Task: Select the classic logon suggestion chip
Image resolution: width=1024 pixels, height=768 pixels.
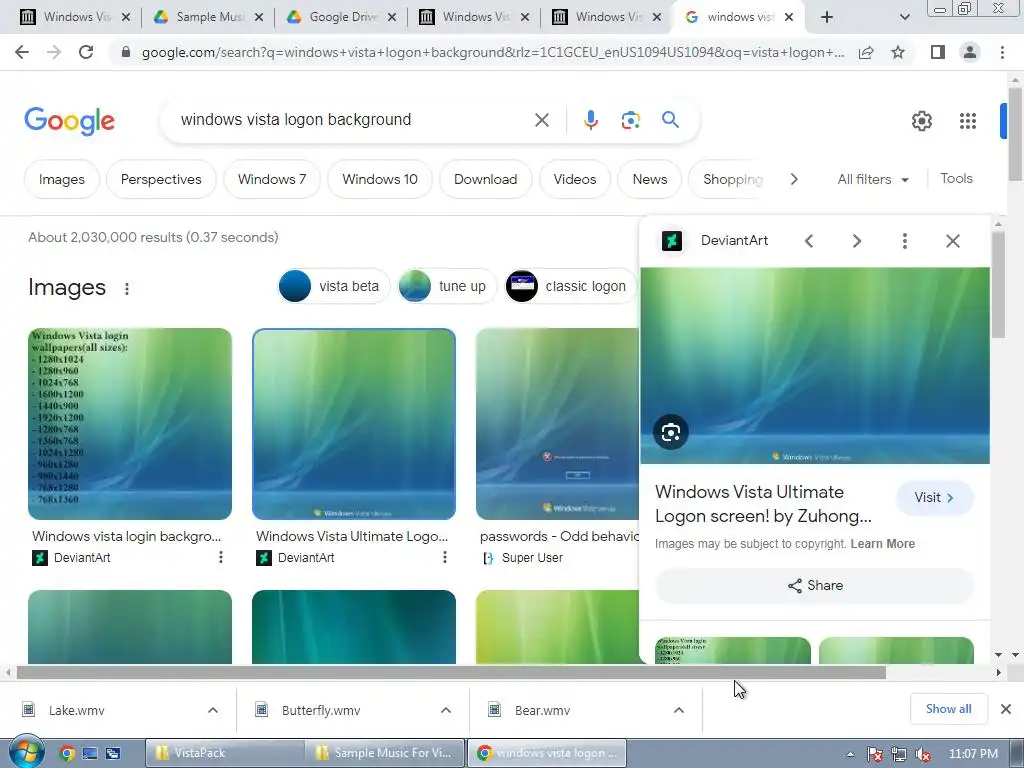Action: [569, 286]
